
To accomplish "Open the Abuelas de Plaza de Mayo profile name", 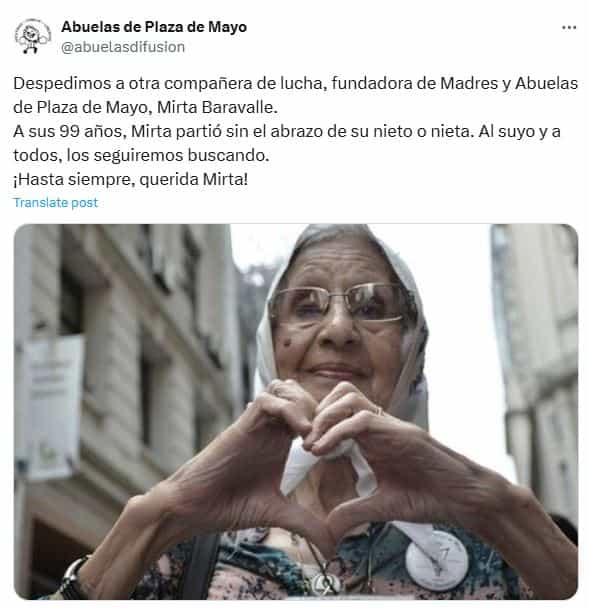I will 154,27.
